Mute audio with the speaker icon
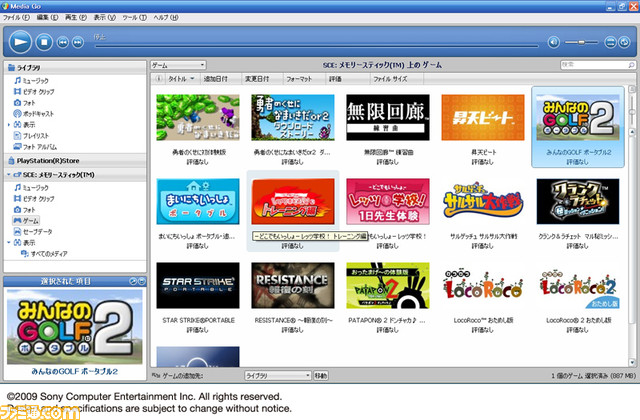This screenshot has height=420, width=640. (553, 42)
